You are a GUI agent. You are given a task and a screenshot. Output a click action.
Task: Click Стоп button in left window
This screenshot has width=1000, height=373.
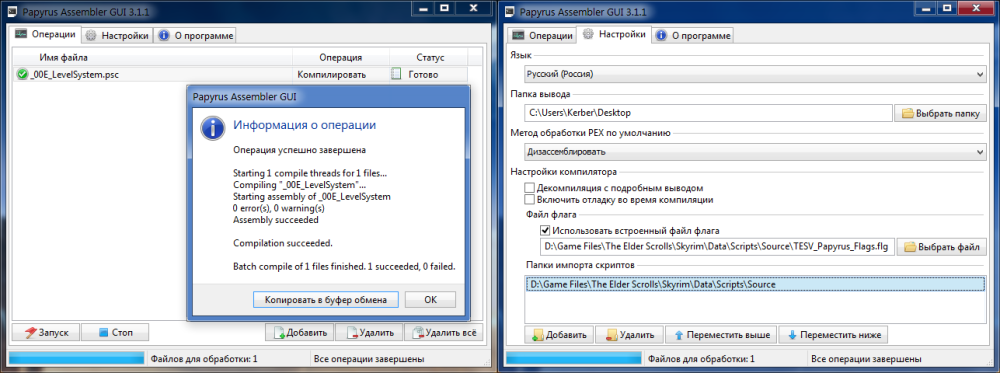pyautogui.click(x=116, y=332)
